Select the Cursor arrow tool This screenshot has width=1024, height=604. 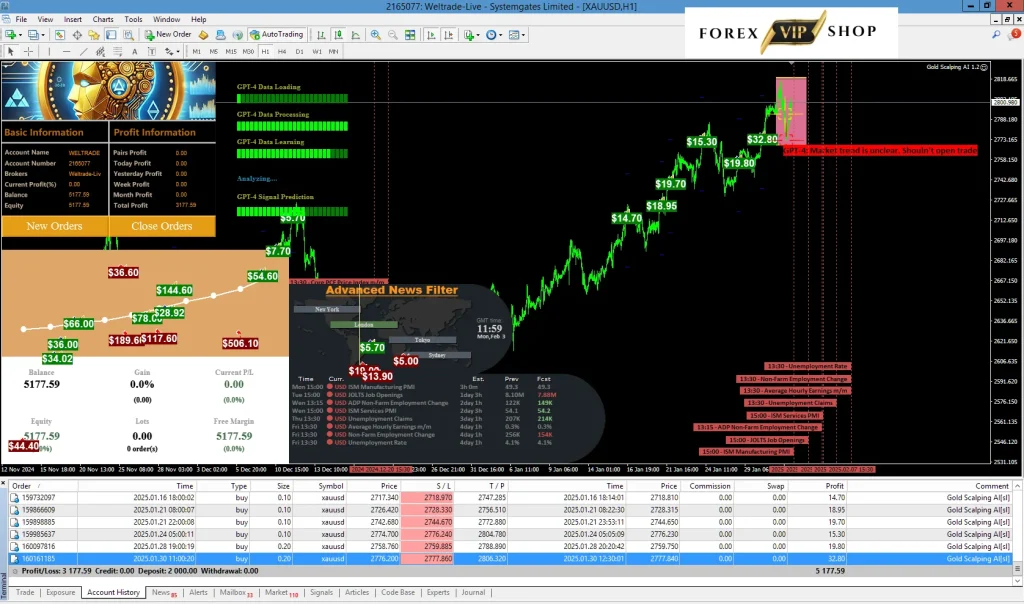tap(10, 51)
